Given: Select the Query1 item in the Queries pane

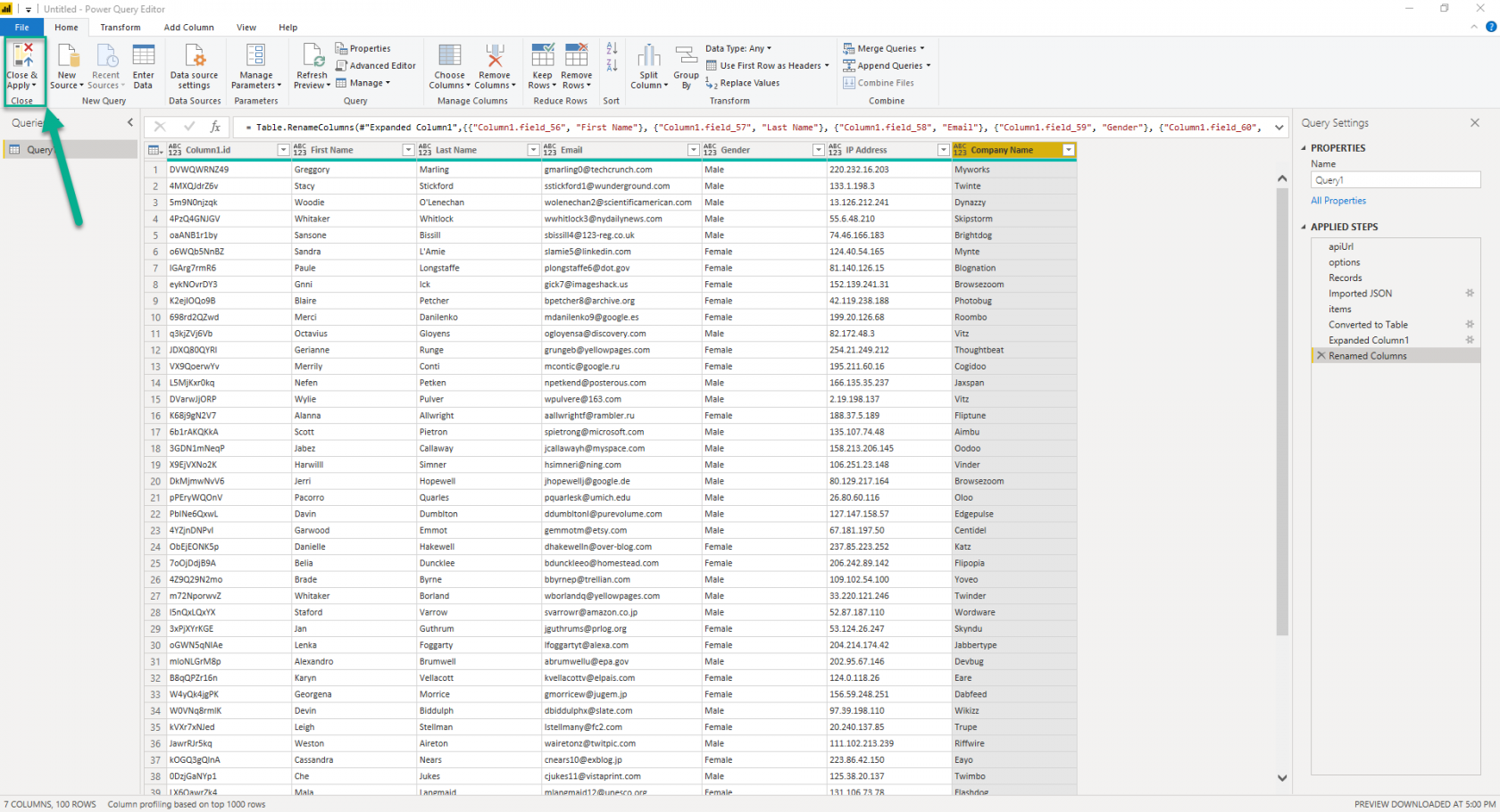Looking at the screenshot, I should 71,149.
